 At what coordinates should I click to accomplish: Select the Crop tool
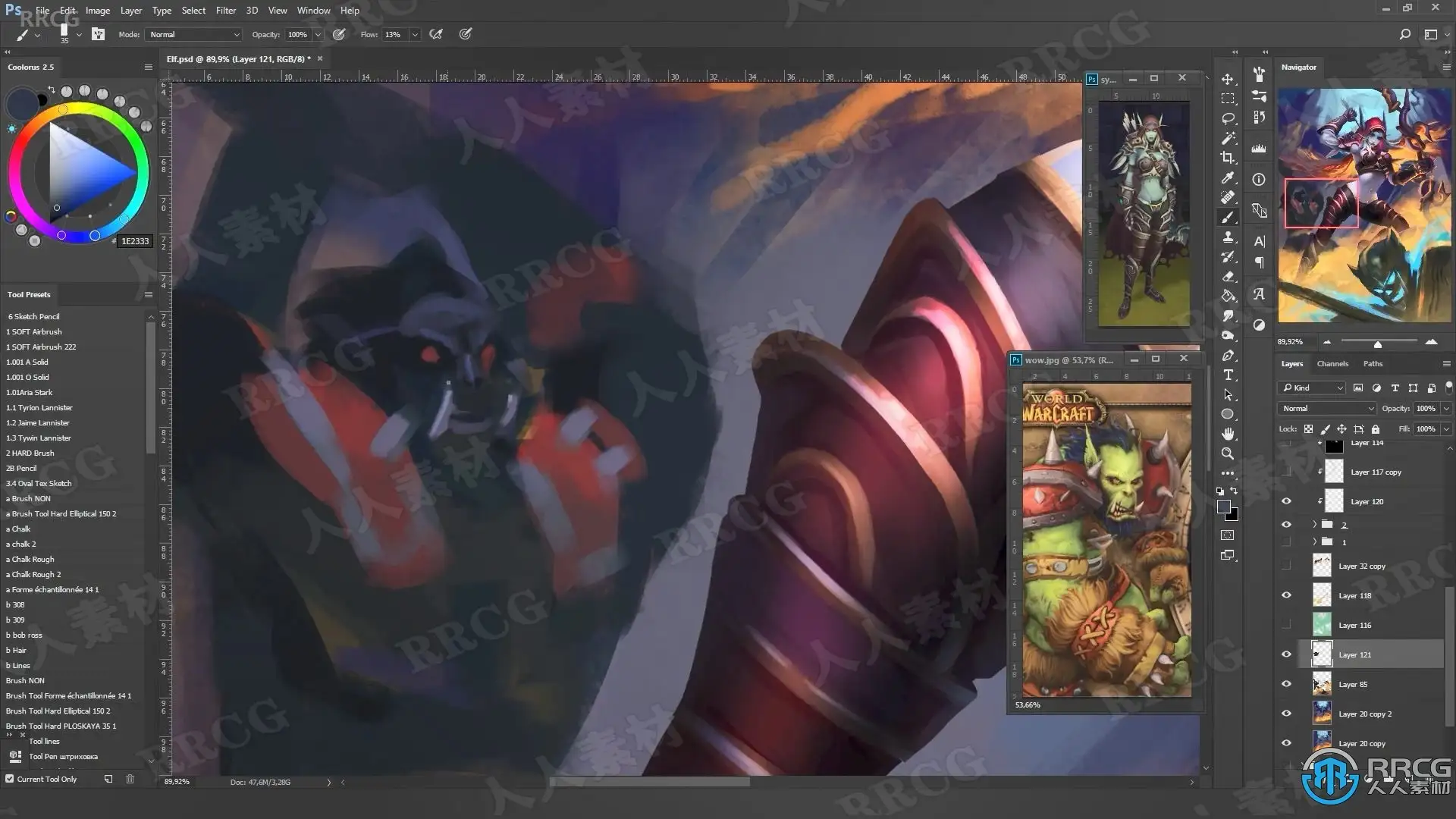pyautogui.click(x=1228, y=158)
